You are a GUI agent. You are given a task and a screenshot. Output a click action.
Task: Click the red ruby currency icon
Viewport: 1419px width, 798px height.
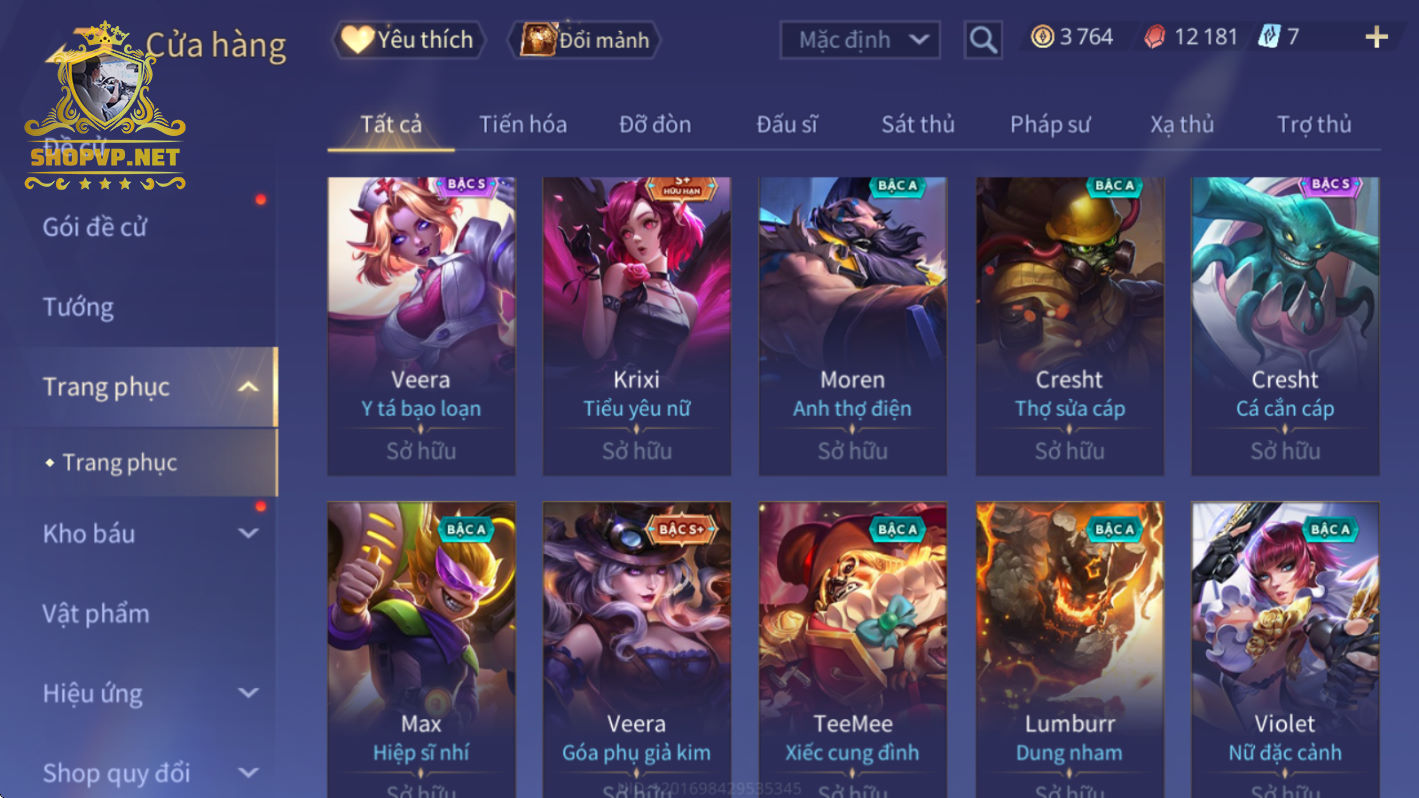1155,37
